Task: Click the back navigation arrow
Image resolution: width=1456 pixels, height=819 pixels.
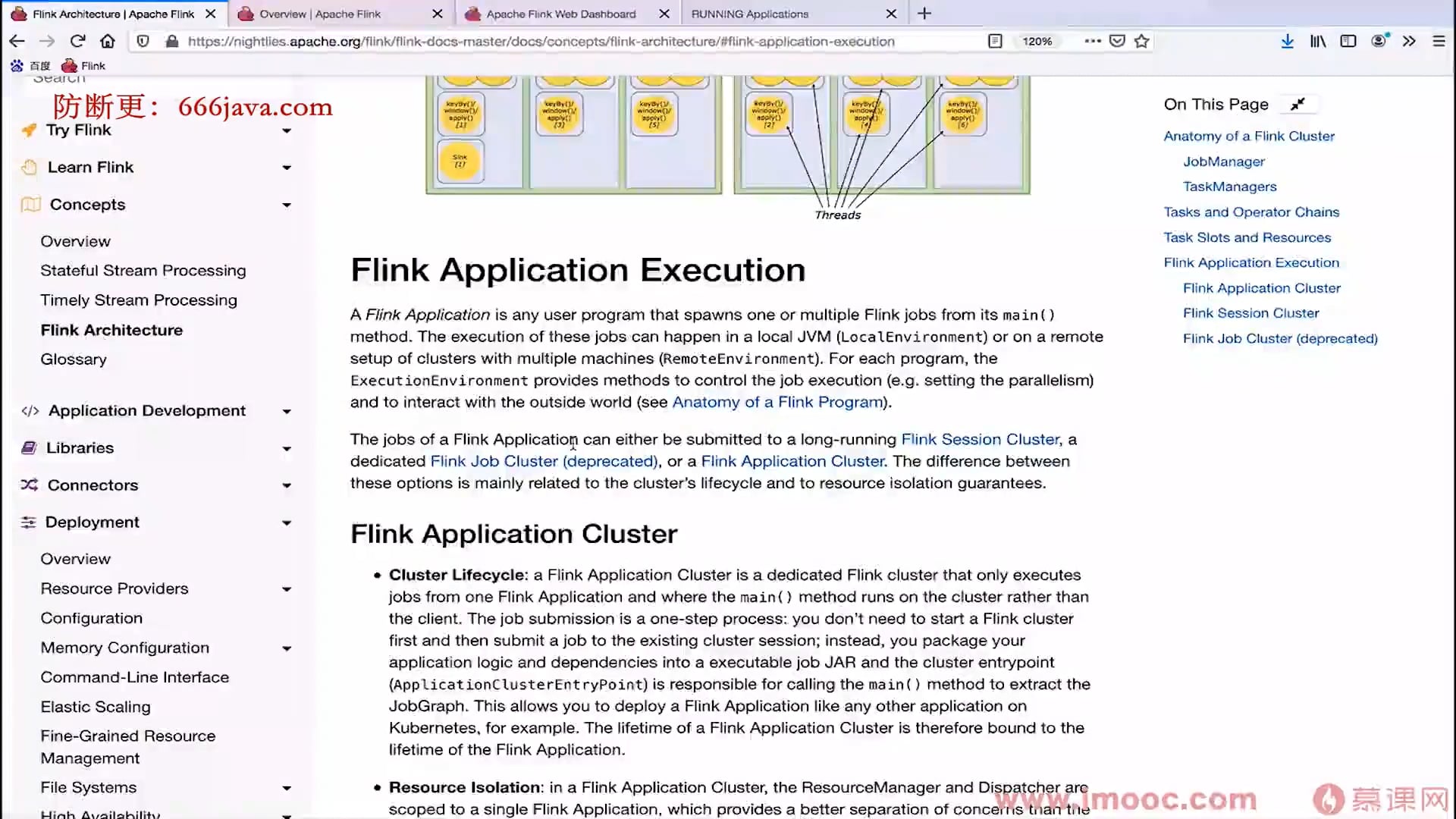Action: [x=16, y=41]
